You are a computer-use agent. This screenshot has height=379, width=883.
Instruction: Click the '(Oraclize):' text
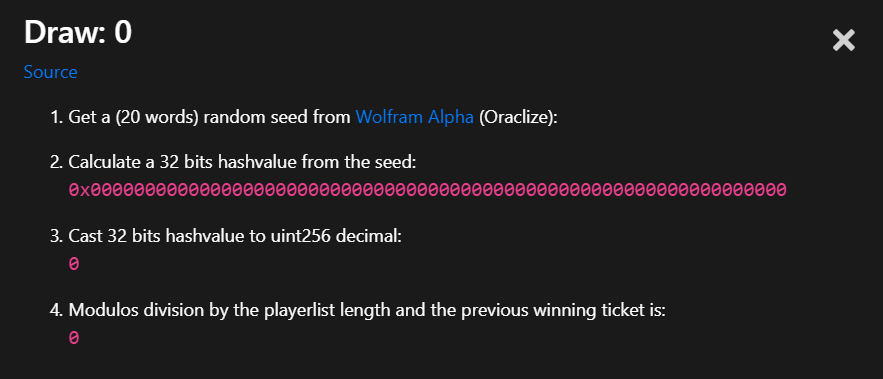(518, 117)
